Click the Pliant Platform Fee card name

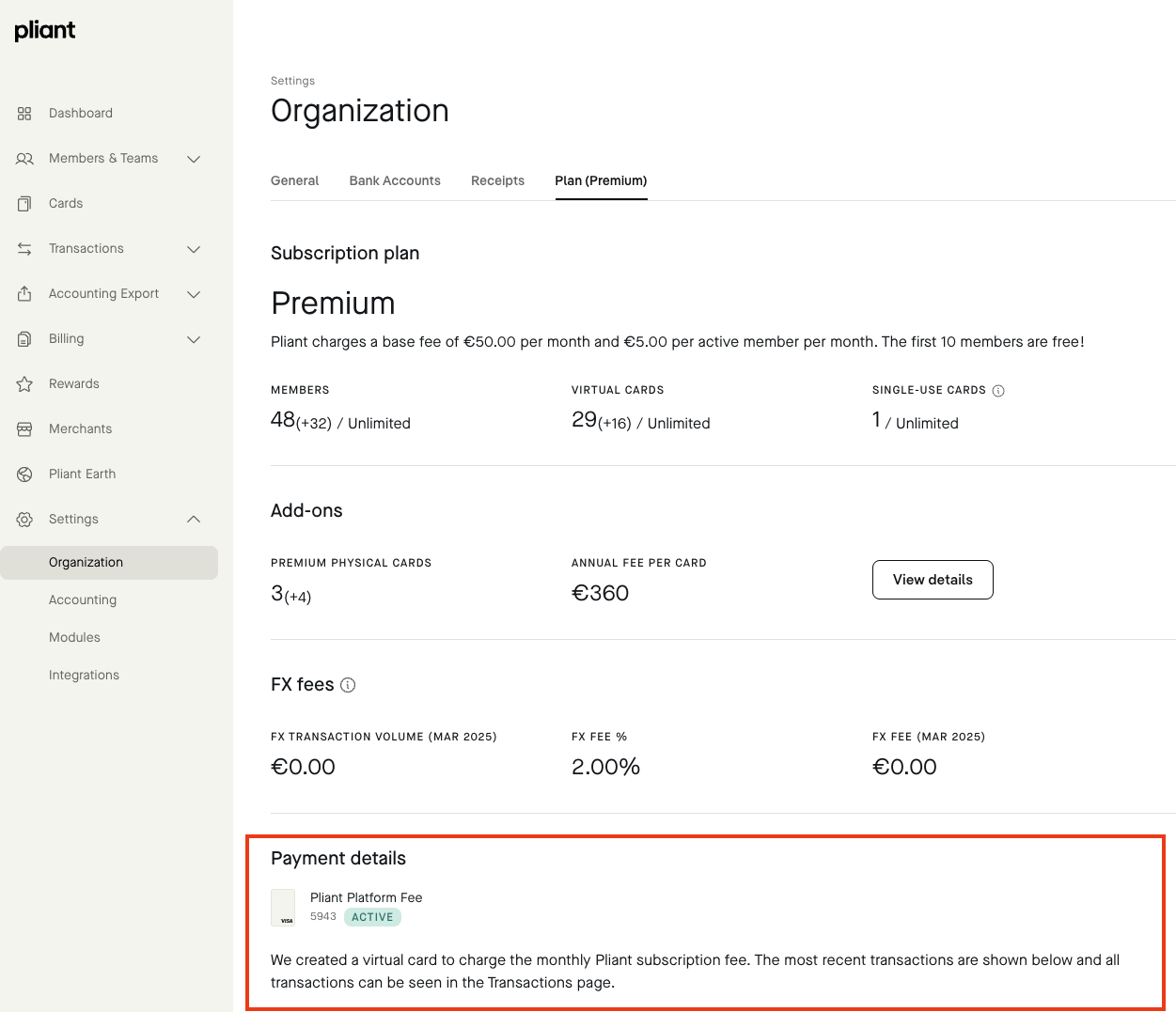click(x=367, y=897)
